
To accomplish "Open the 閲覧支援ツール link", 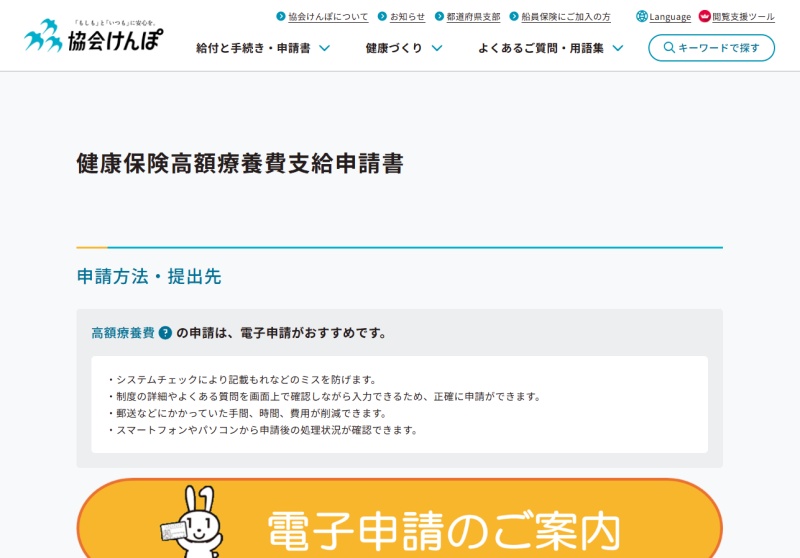I will (743, 17).
